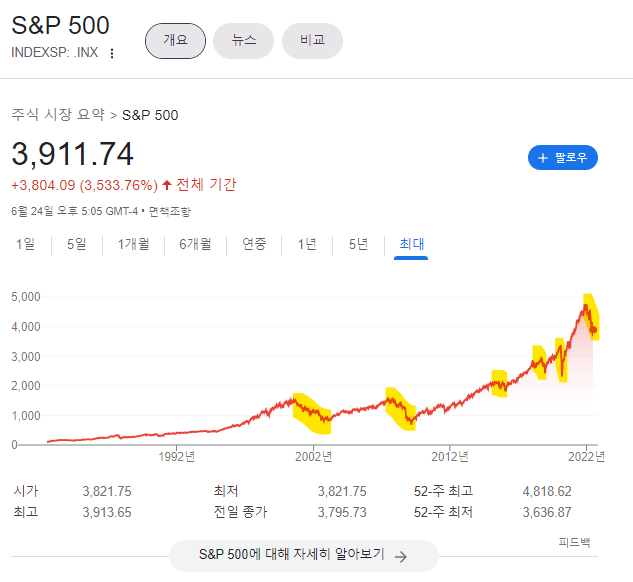Click the +3,804.09 (3,533.76%) change text

pos(84,185)
